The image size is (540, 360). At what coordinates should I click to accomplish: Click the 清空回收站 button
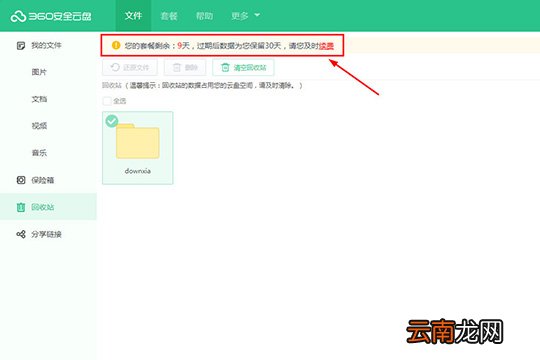click(243, 68)
